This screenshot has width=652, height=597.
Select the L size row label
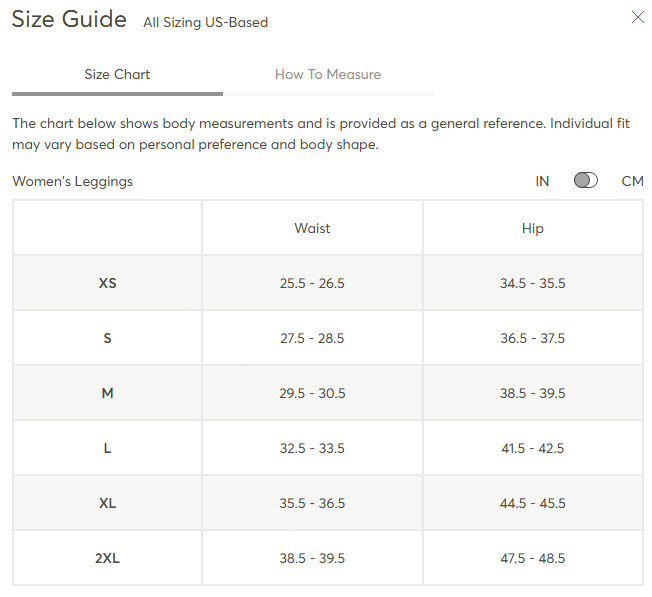coord(107,448)
